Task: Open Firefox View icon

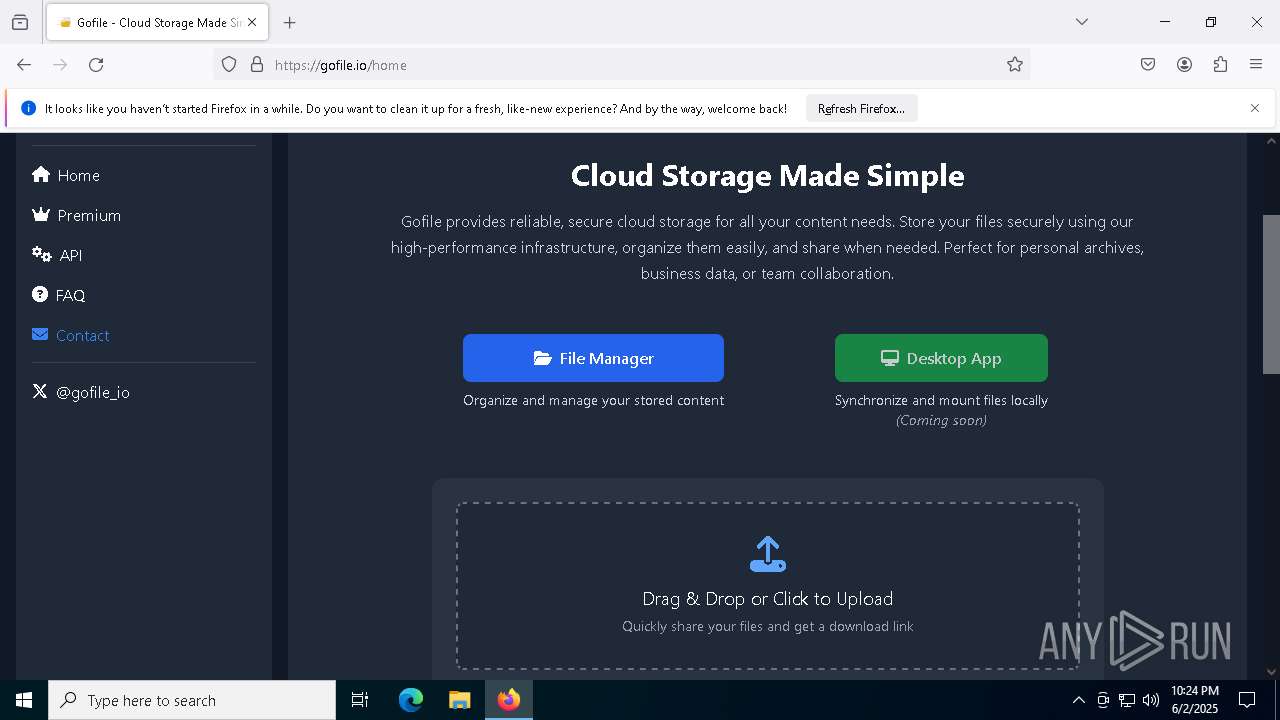Action: pyautogui.click(x=20, y=22)
